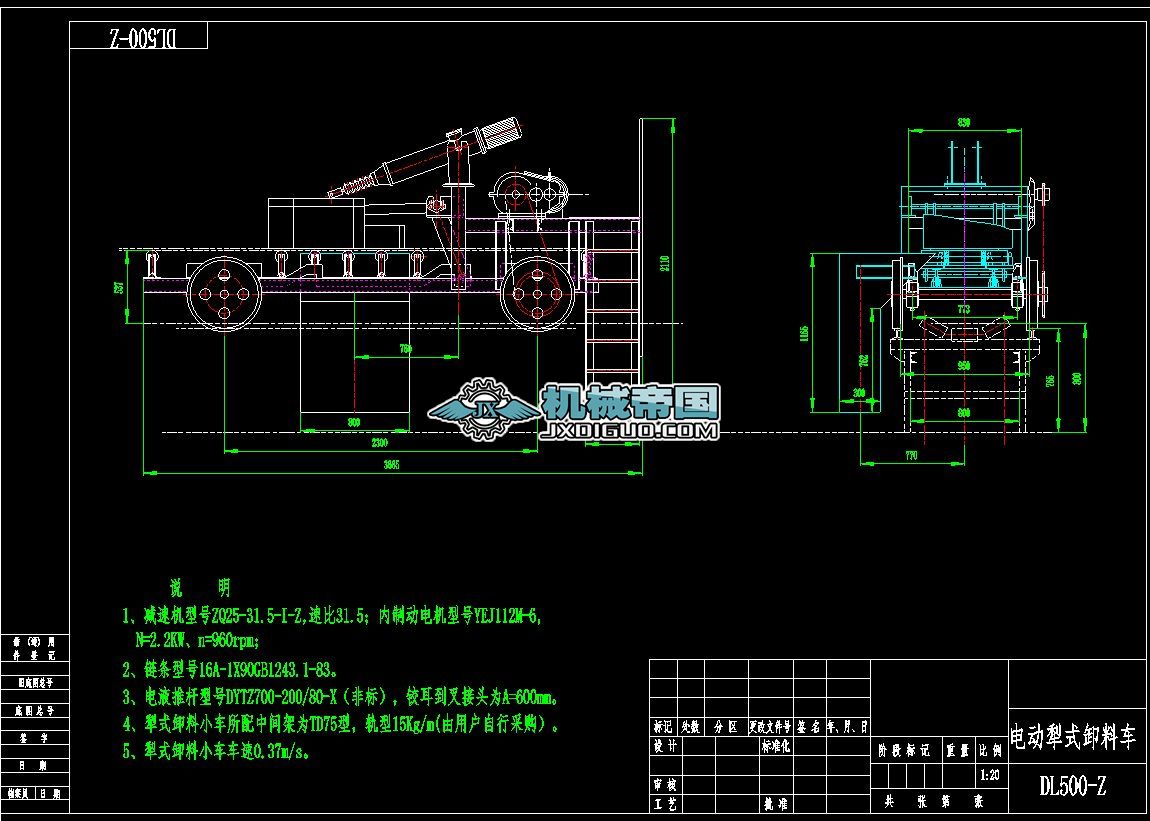Pick the inclined electric push rod
This screenshot has height=821, width=1150.
(432, 158)
